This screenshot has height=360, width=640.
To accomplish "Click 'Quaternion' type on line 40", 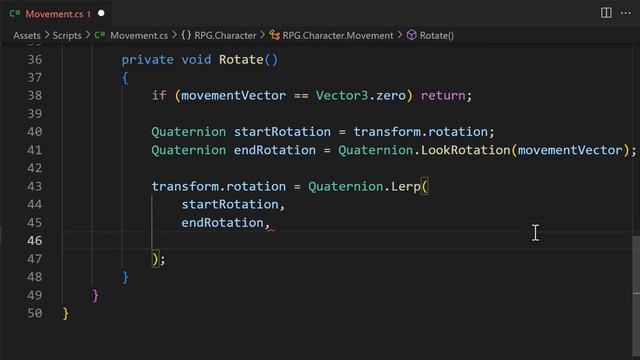I will click(x=189, y=132).
